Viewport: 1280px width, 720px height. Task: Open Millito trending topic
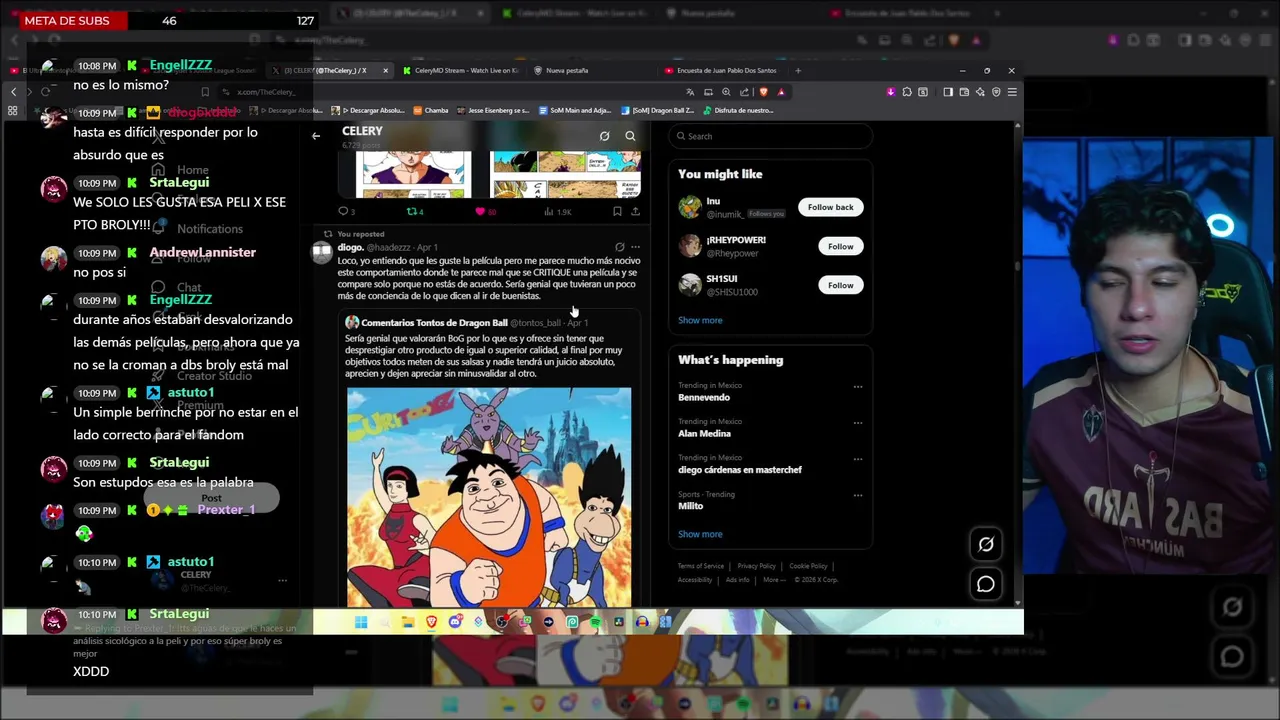pos(691,505)
